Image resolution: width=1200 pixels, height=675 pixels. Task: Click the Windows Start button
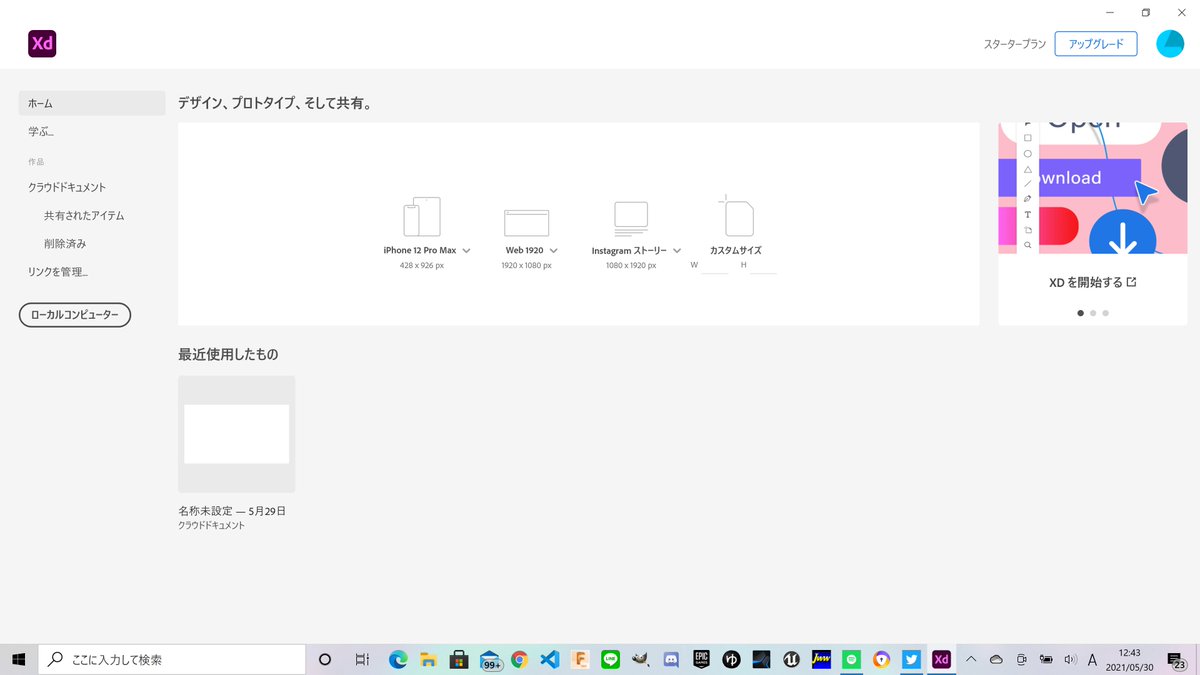coord(17,659)
